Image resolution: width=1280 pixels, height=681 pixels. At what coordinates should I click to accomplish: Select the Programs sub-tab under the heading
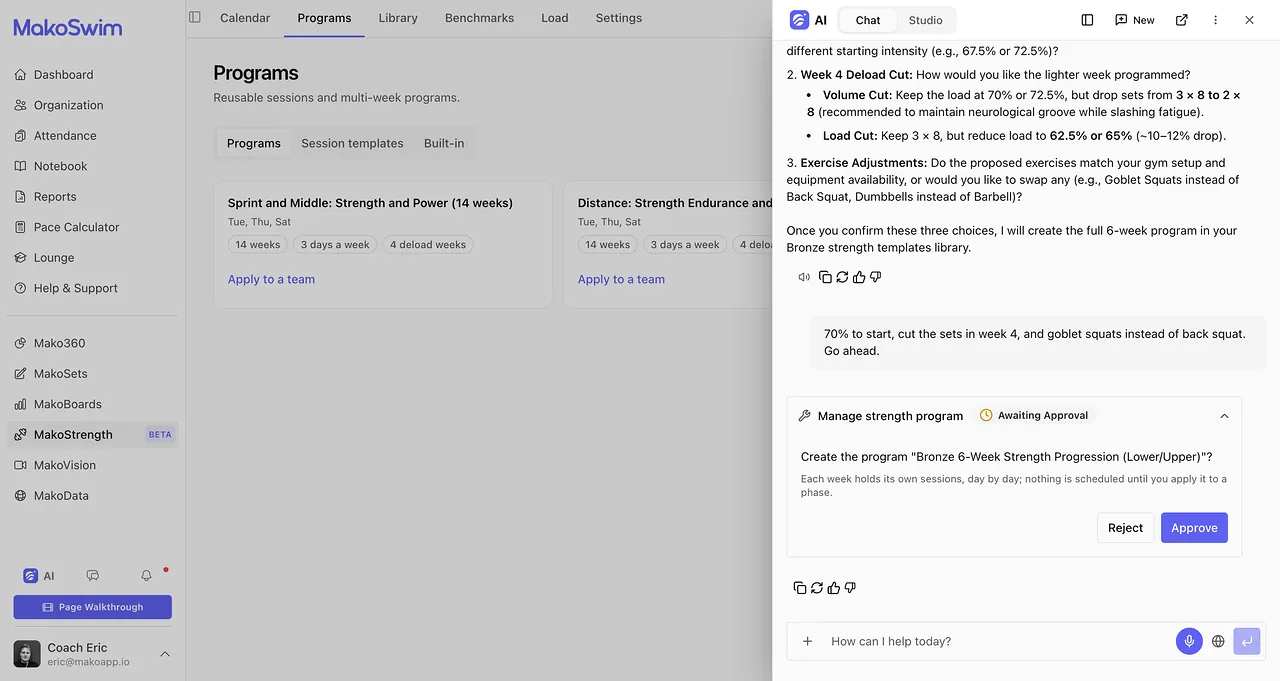coord(254,143)
